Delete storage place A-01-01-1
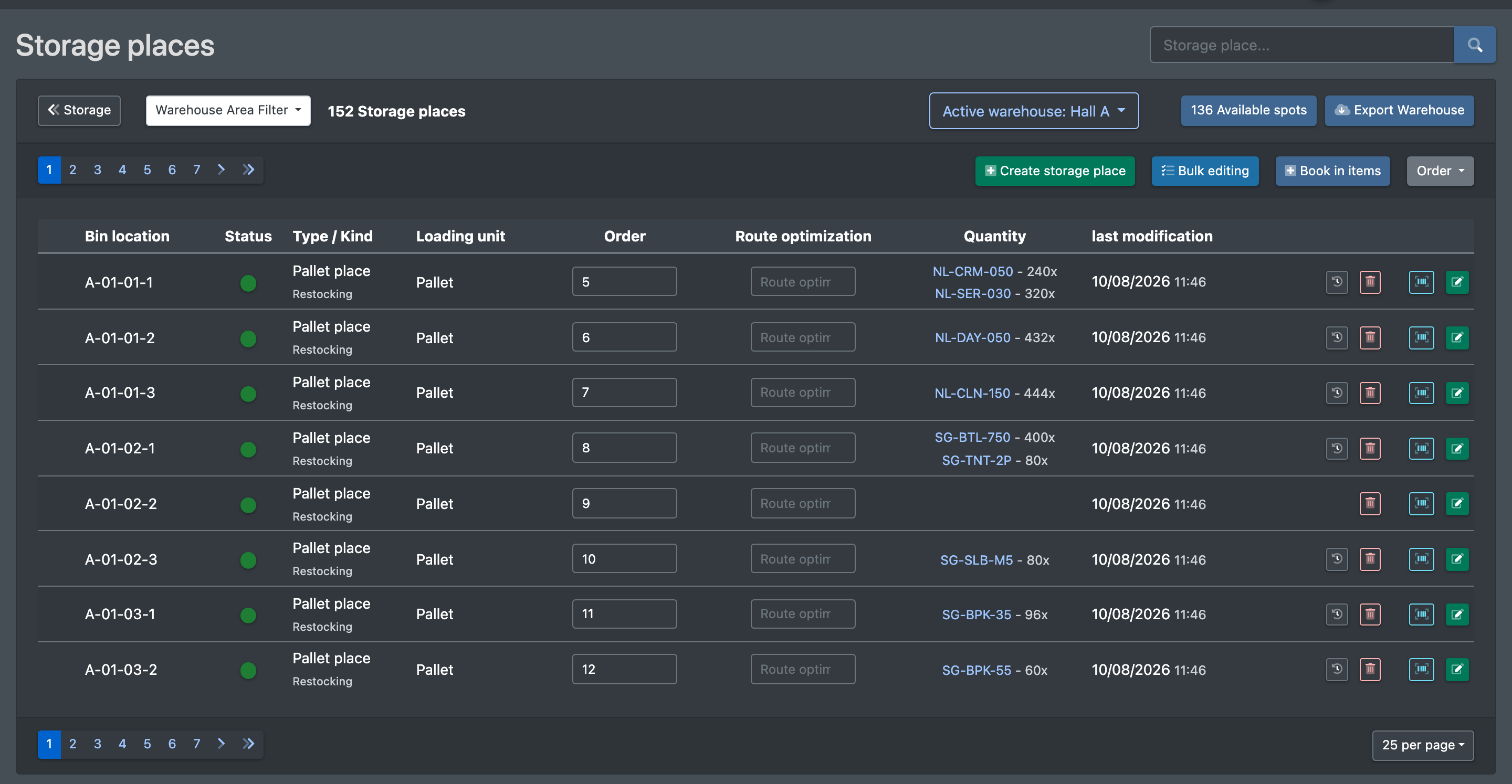Screen dimensions: 1512x784 [1370, 282]
